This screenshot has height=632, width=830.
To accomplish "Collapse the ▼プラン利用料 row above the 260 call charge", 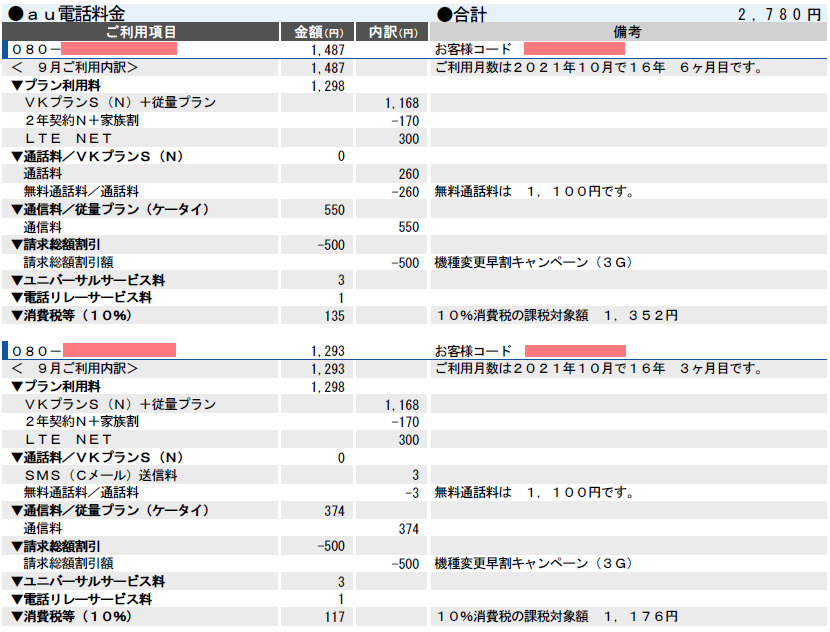I will [55, 86].
